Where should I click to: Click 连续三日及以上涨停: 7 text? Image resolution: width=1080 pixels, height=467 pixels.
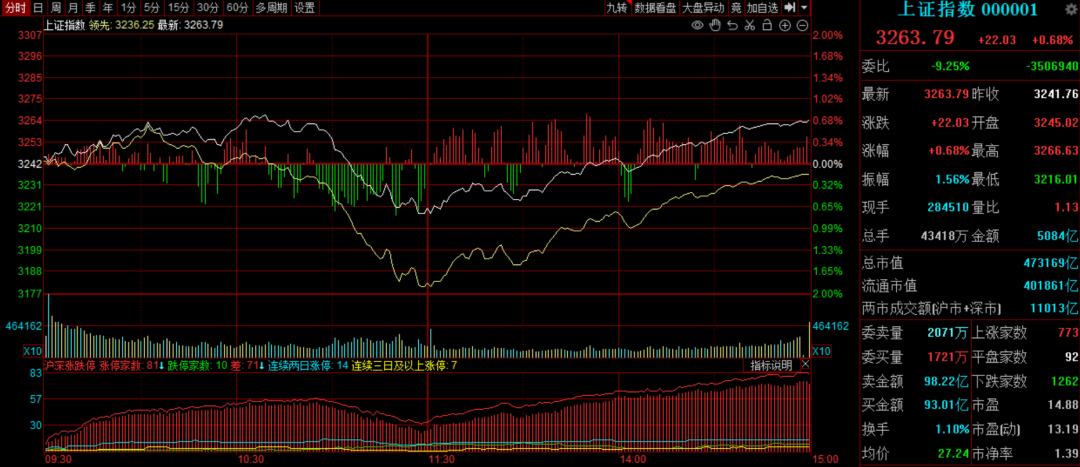404,365
